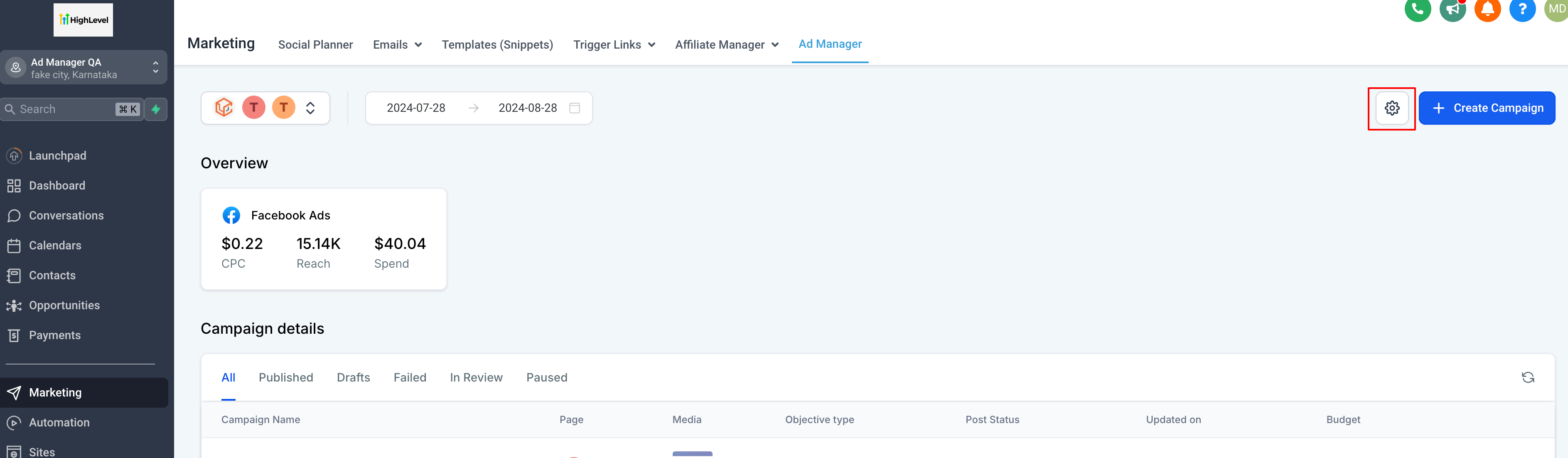The image size is (1568, 458).
Task: Click the Create Campaign button
Action: (x=1487, y=108)
